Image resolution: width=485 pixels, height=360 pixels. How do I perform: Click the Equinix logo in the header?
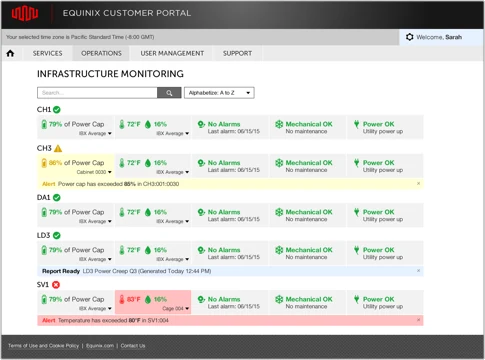point(25,13)
